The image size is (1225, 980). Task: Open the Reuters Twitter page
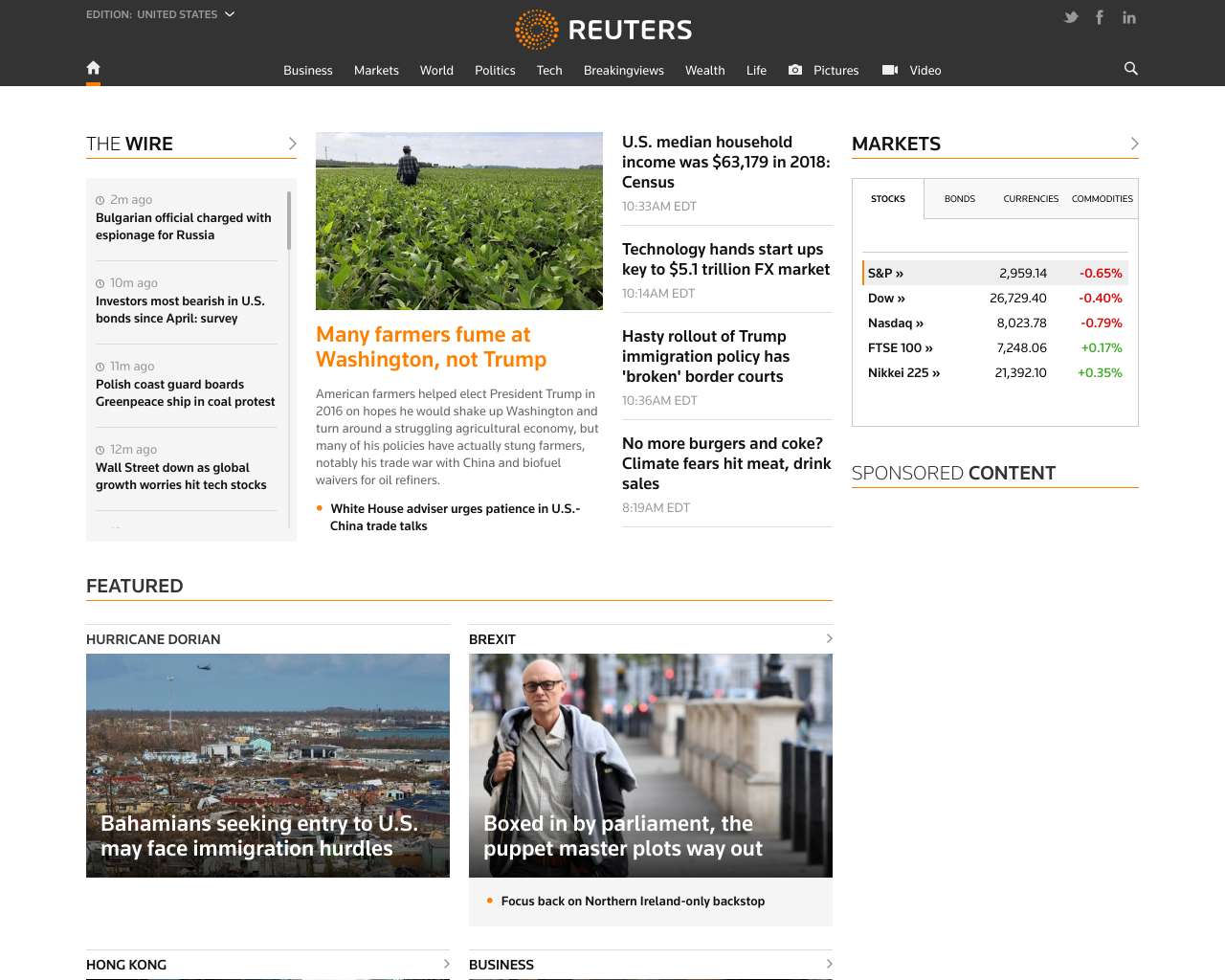(x=1071, y=17)
